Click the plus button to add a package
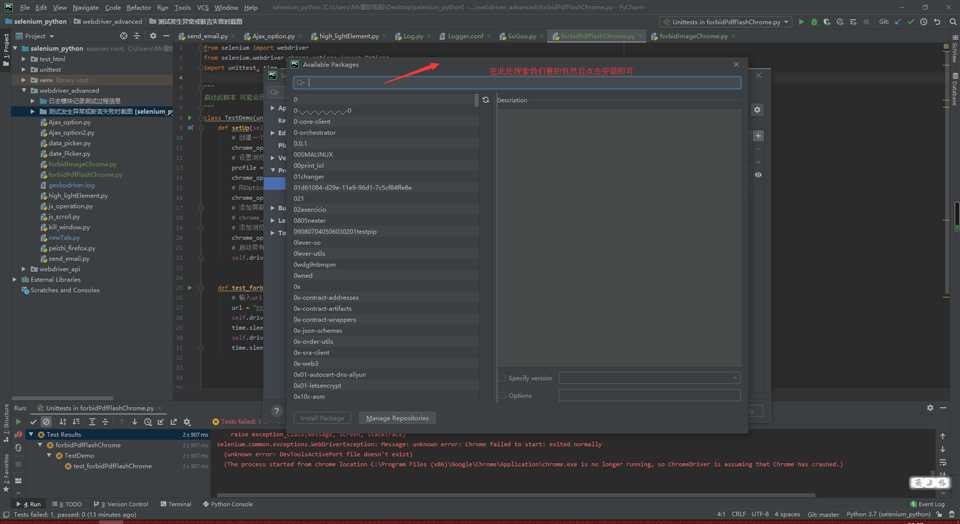 click(x=758, y=136)
